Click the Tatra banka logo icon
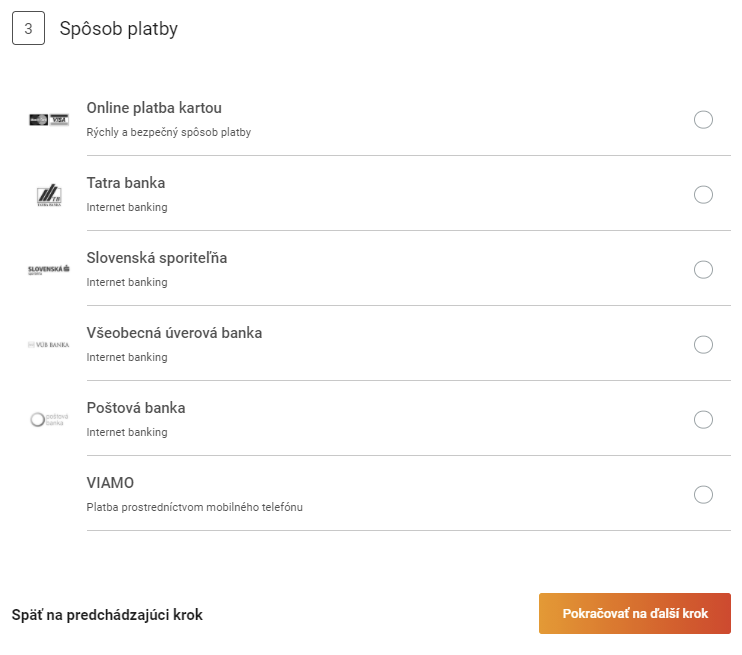Viewport: 742px width, 655px height. [x=49, y=195]
